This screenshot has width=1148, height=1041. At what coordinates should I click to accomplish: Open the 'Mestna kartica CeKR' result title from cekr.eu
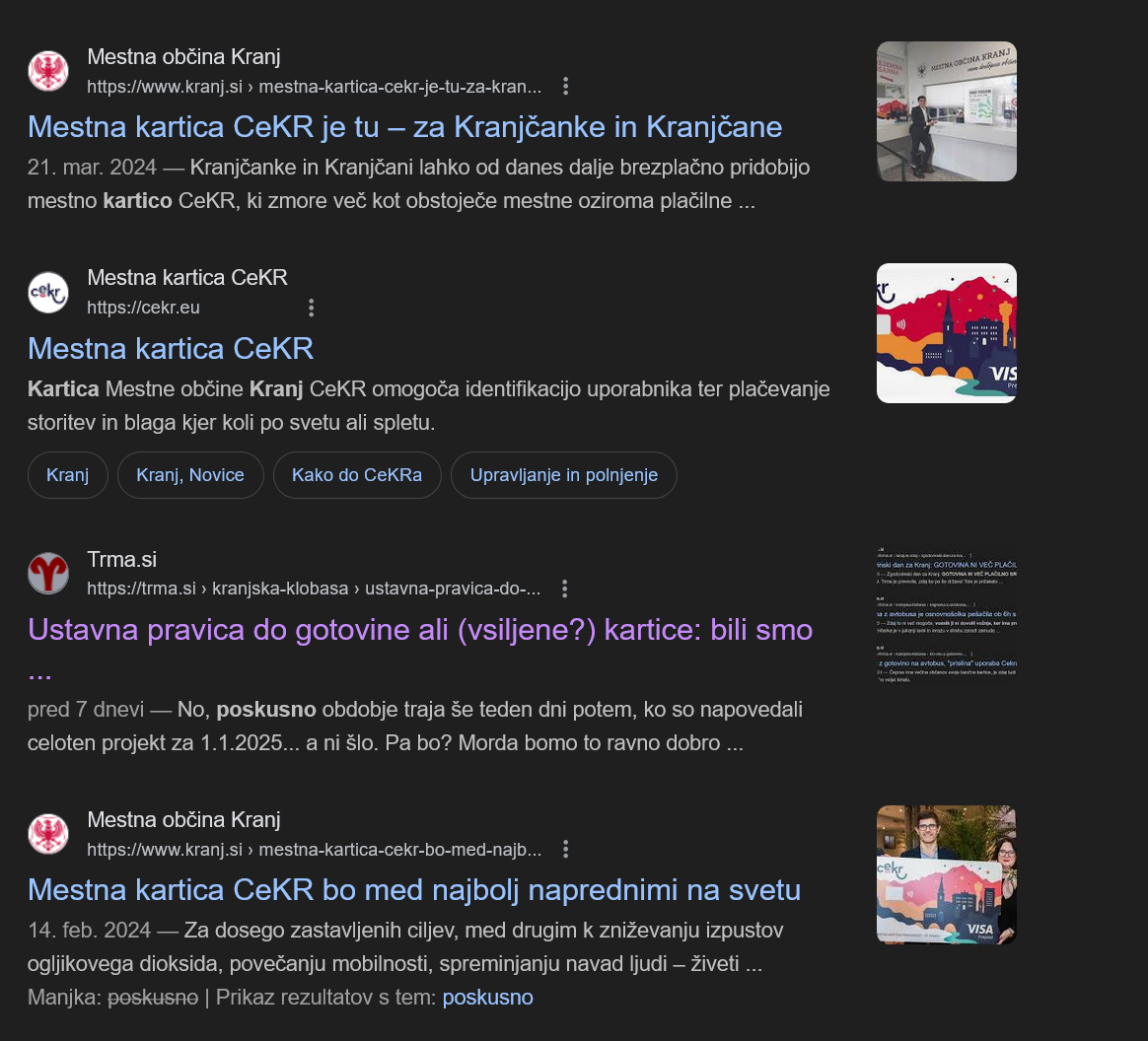tap(171, 349)
